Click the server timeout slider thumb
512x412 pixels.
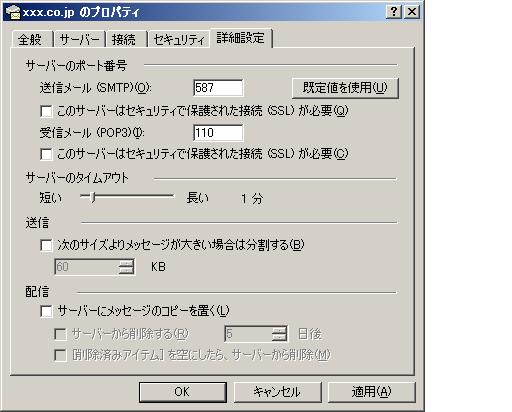pyautogui.click(x=93, y=197)
